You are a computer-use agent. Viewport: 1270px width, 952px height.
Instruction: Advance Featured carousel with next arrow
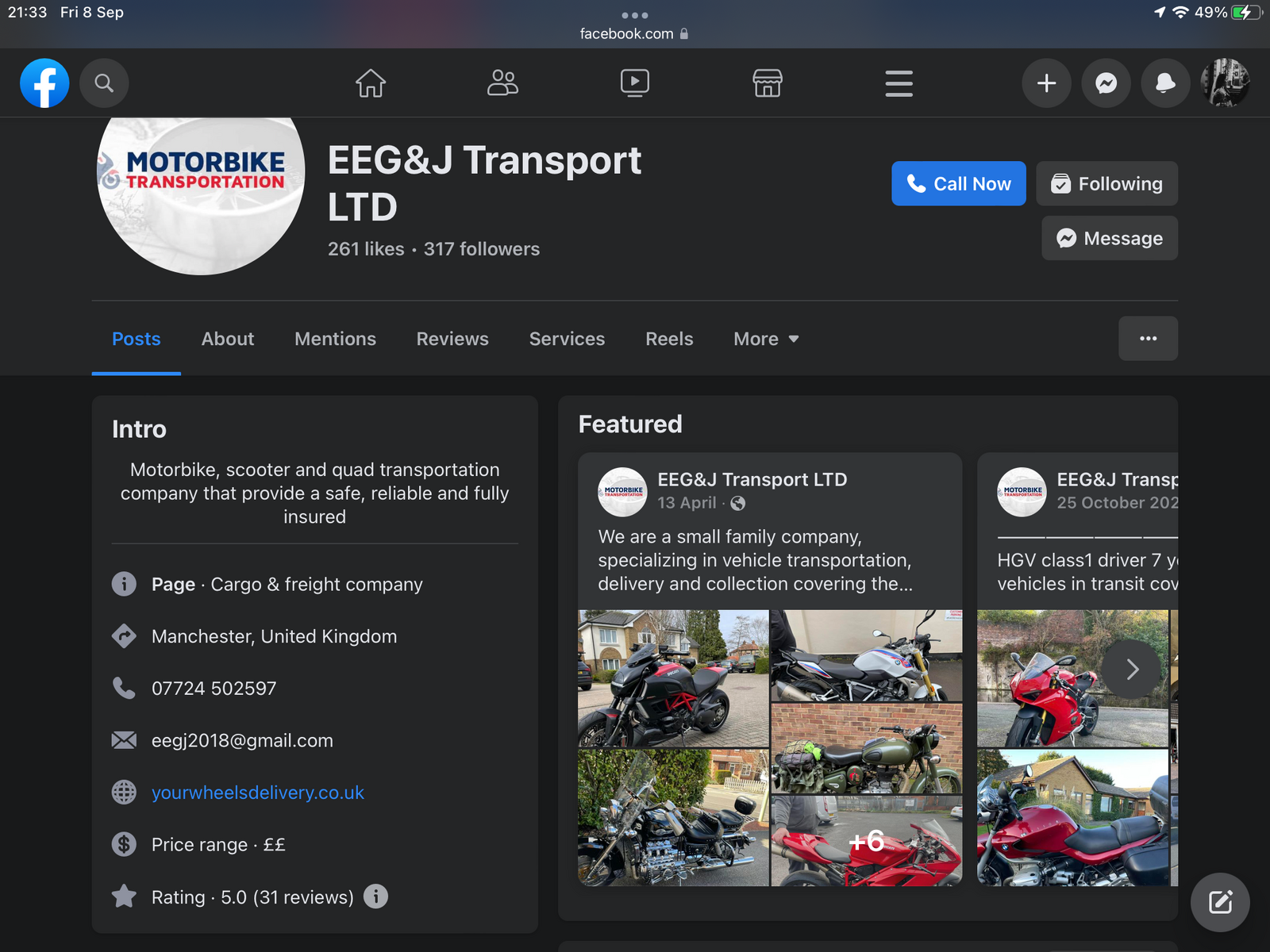tap(1132, 670)
